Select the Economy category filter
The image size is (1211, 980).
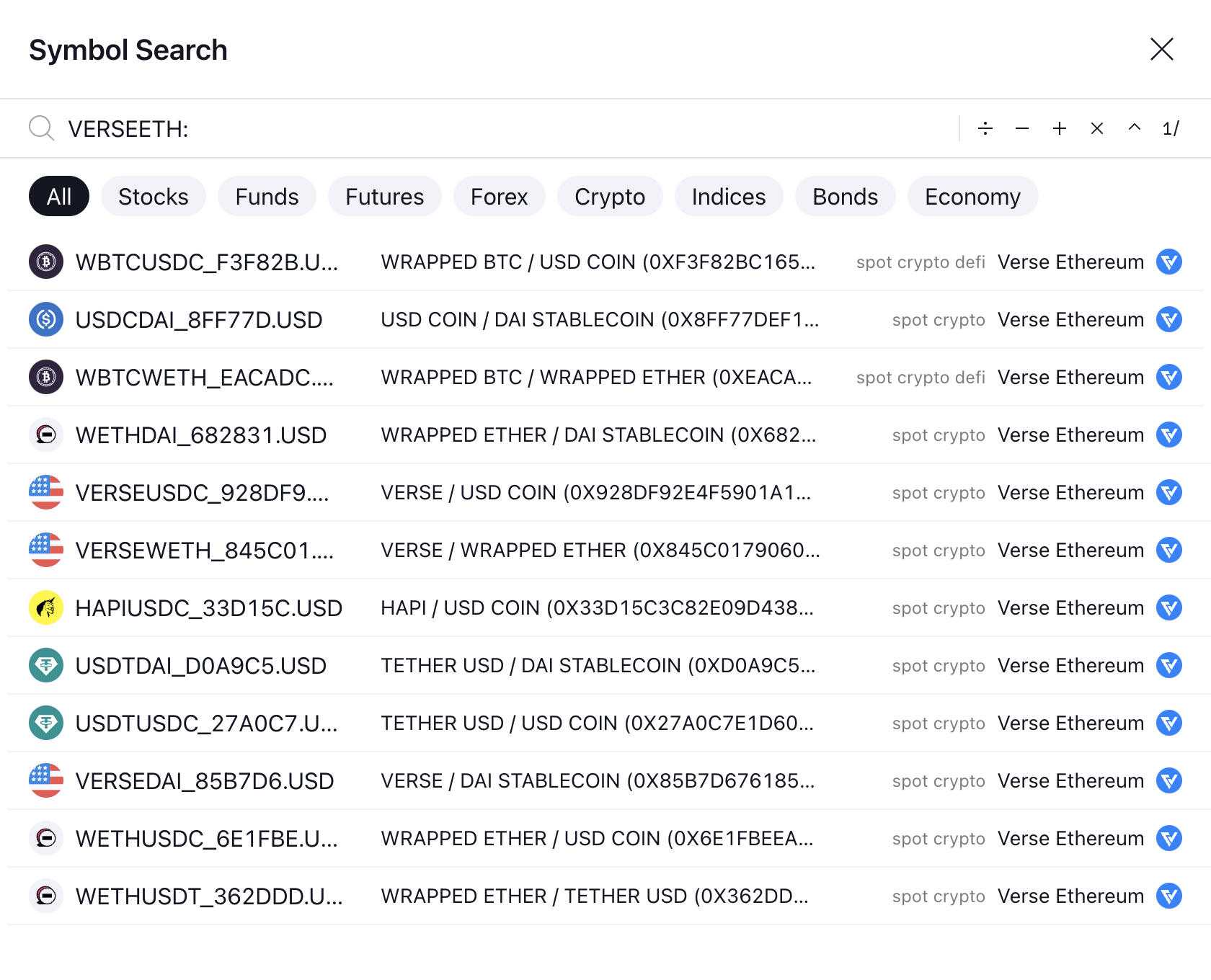972,196
